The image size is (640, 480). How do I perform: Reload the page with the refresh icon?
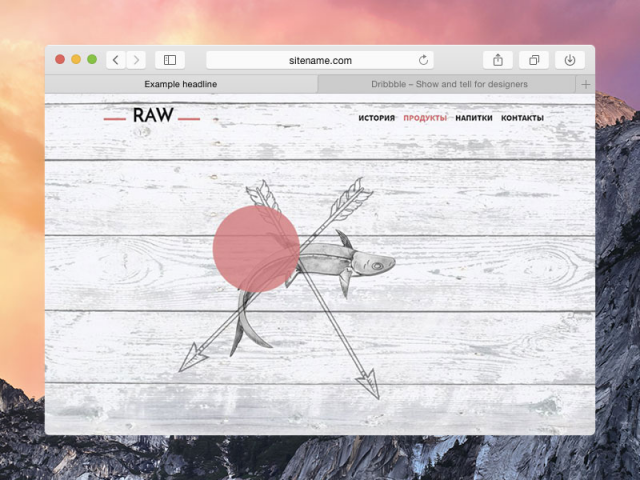point(423,60)
